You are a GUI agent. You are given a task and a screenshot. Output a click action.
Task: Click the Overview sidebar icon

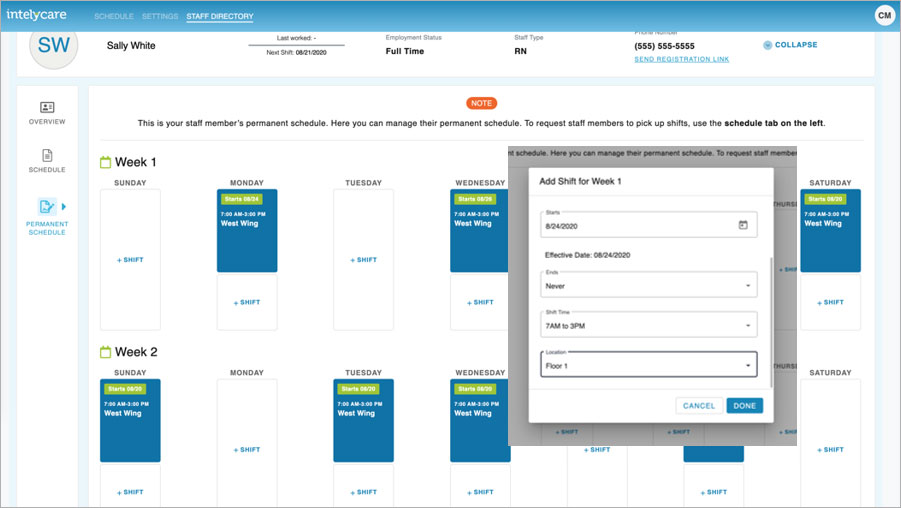tap(47, 107)
